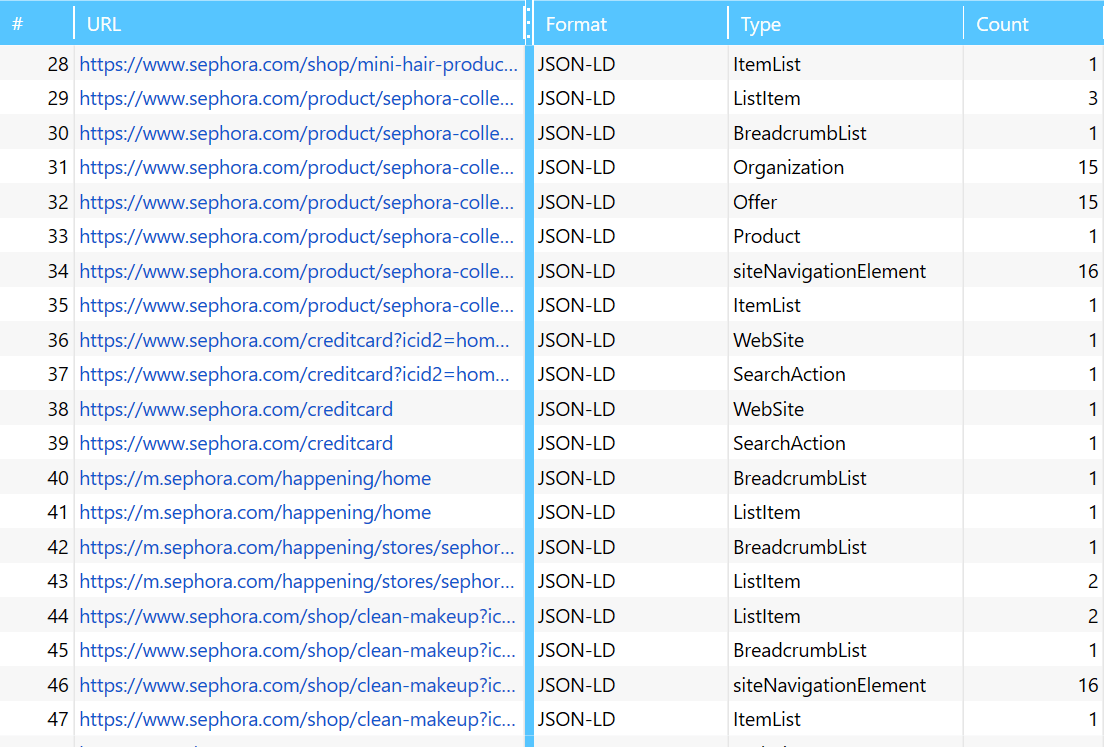The height and width of the screenshot is (747, 1105).
Task: Select the SearchAction type cell in row 37
Action: [x=846, y=375]
